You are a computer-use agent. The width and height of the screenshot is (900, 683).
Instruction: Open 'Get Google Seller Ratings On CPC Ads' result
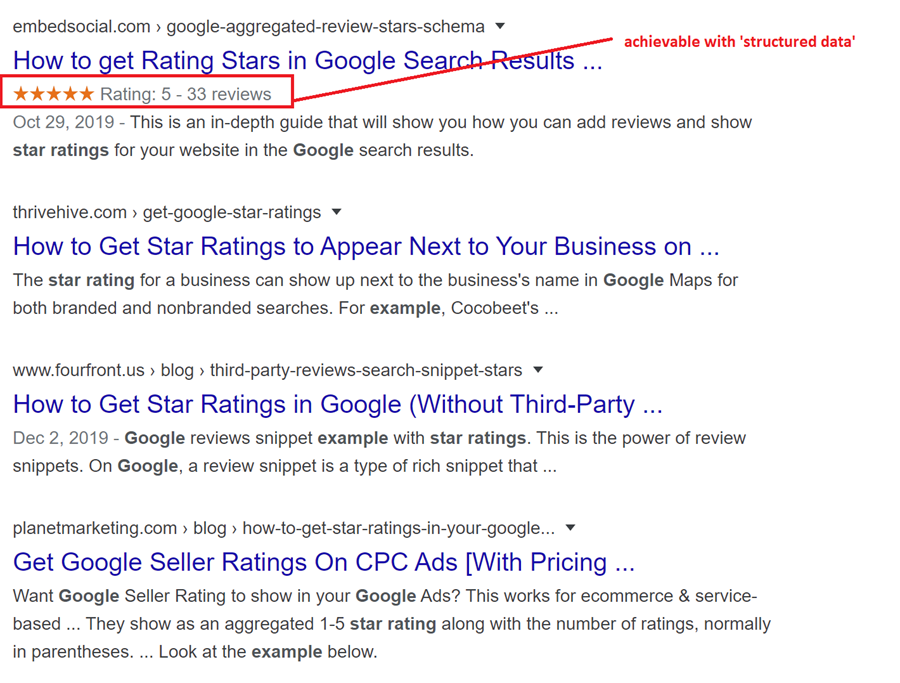pyautogui.click(x=324, y=562)
